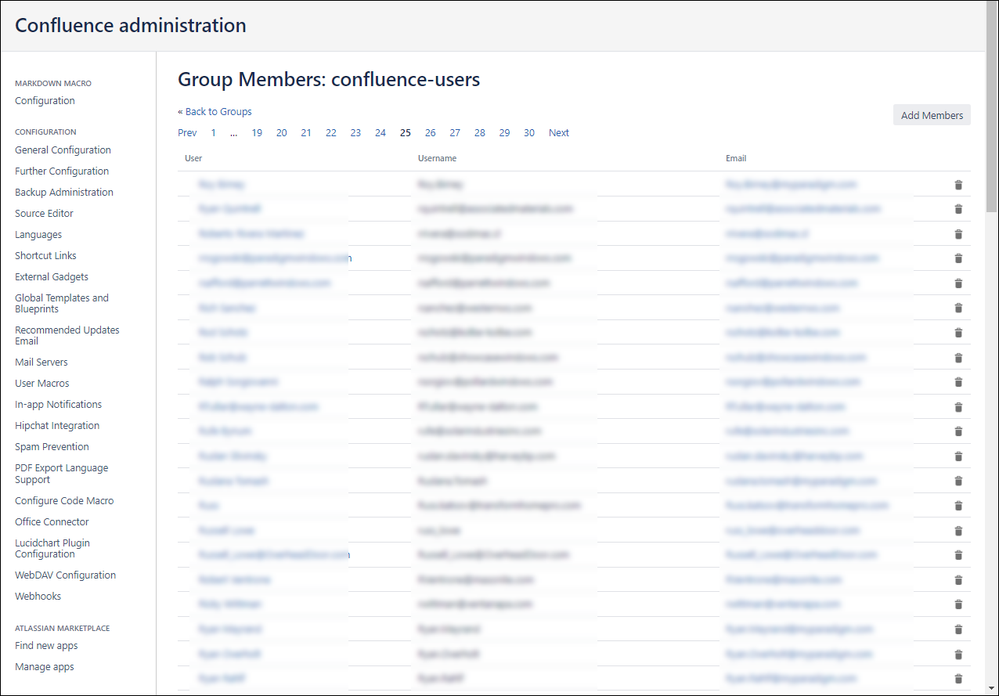
Task: Go to User Macros
Action: 42,383
